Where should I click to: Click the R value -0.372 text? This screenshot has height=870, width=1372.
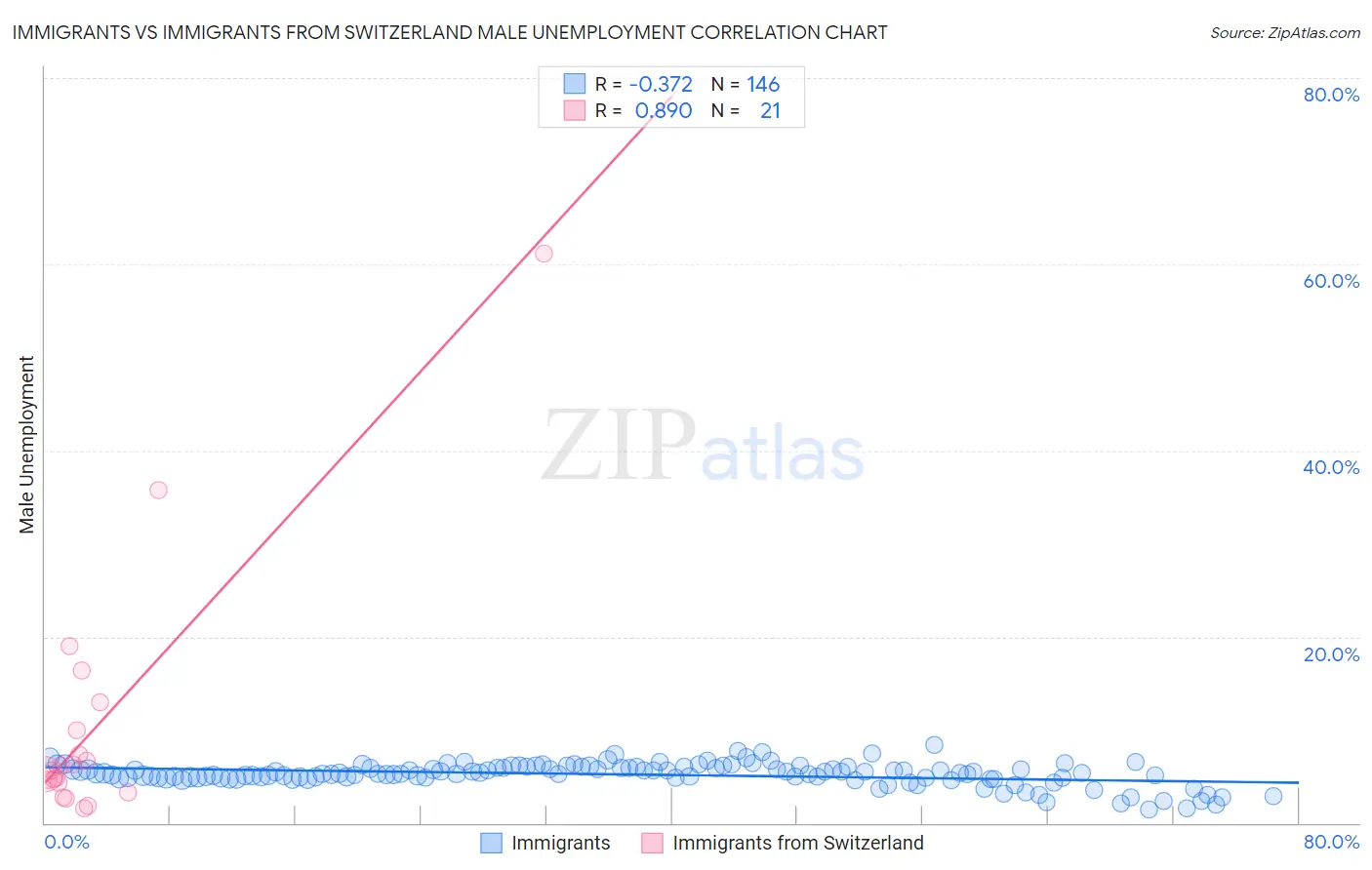click(x=662, y=84)
